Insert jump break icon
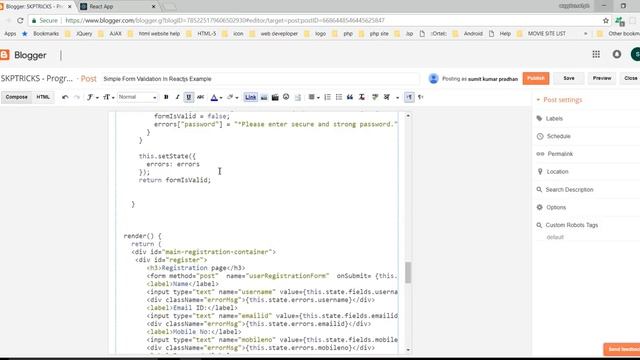The height and width of the screenshot is (360, 640). click(298, 97)
